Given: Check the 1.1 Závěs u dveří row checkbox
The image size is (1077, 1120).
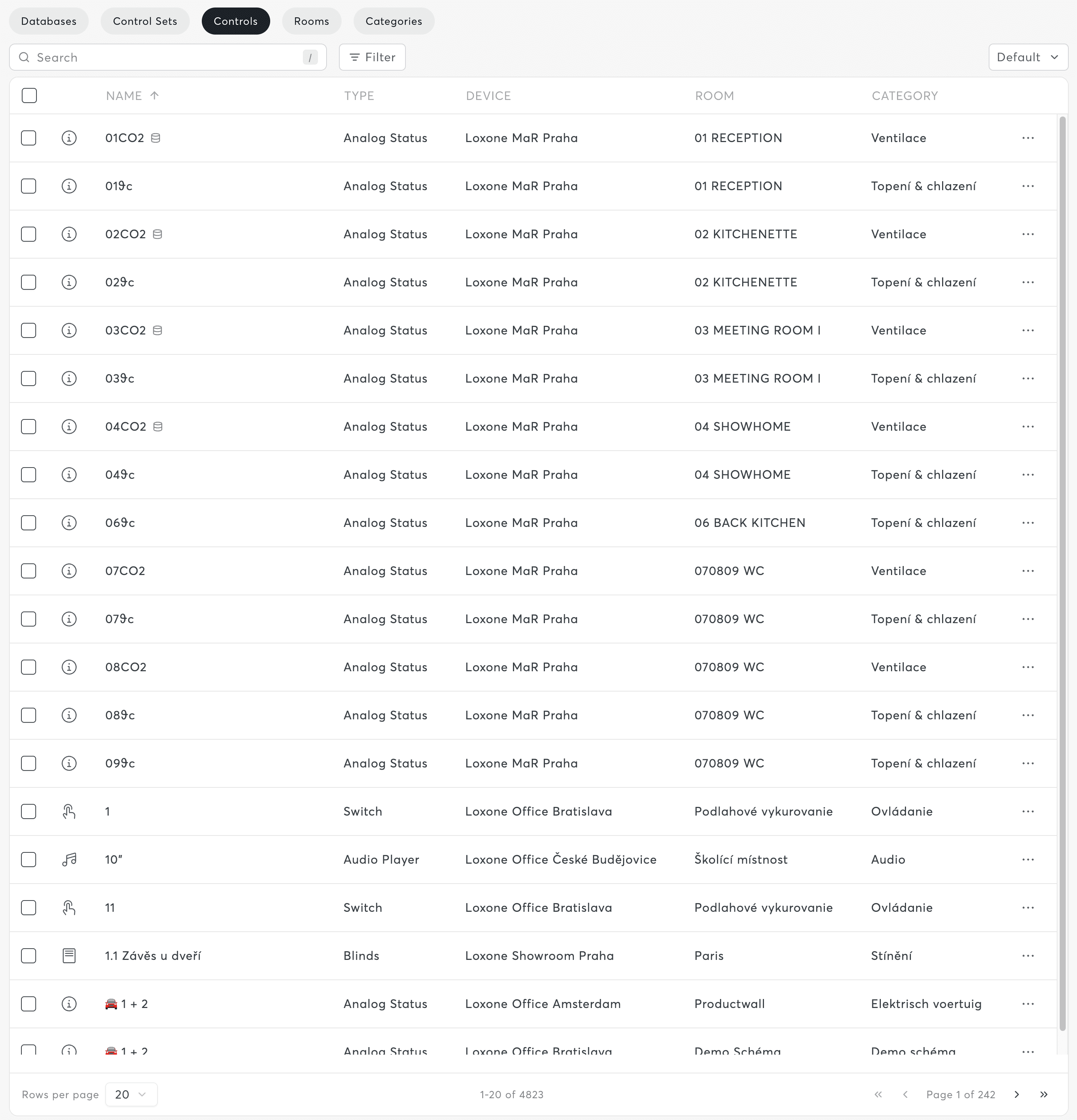Looking at the screenshot, I should tap(29, 955).
